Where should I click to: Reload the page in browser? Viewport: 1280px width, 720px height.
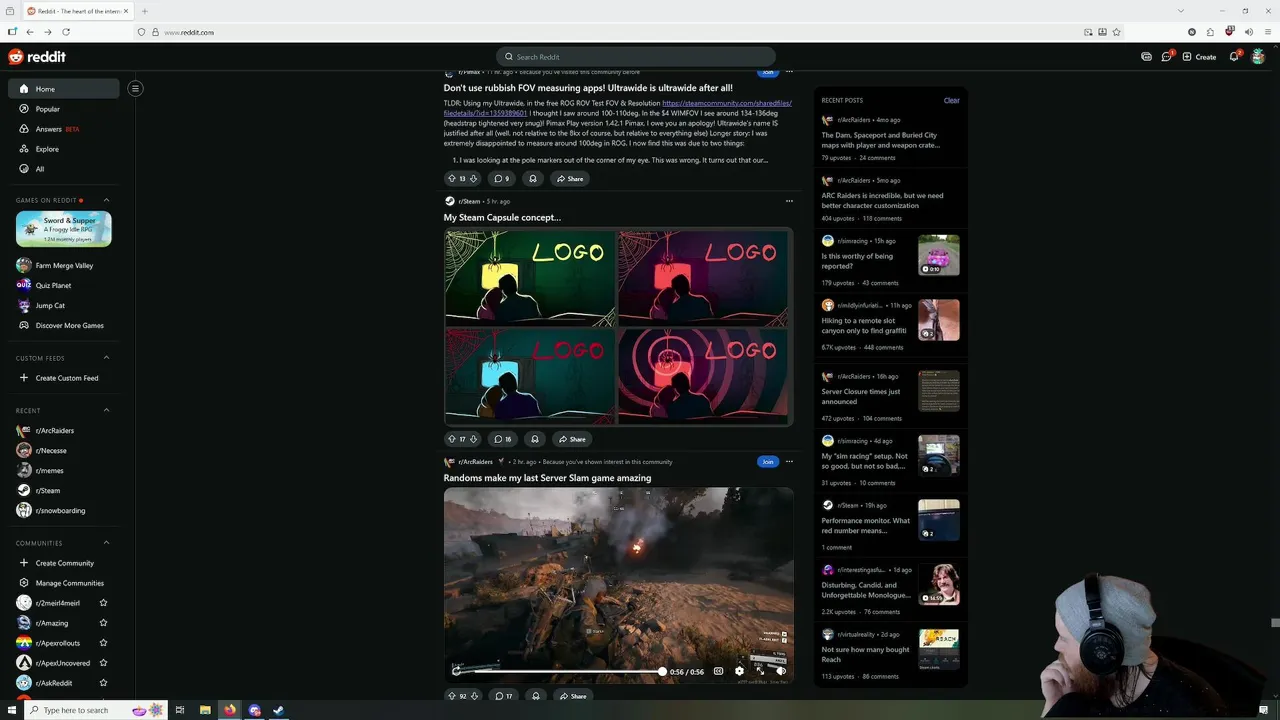pyautogui.click(x=66, y=32)
